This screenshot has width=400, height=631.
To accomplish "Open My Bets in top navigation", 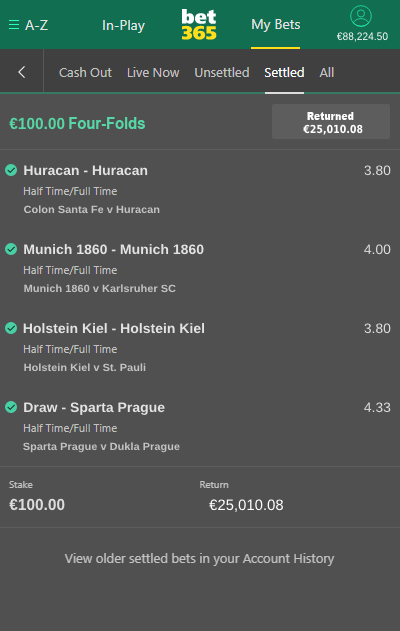I will pos(276,25).
